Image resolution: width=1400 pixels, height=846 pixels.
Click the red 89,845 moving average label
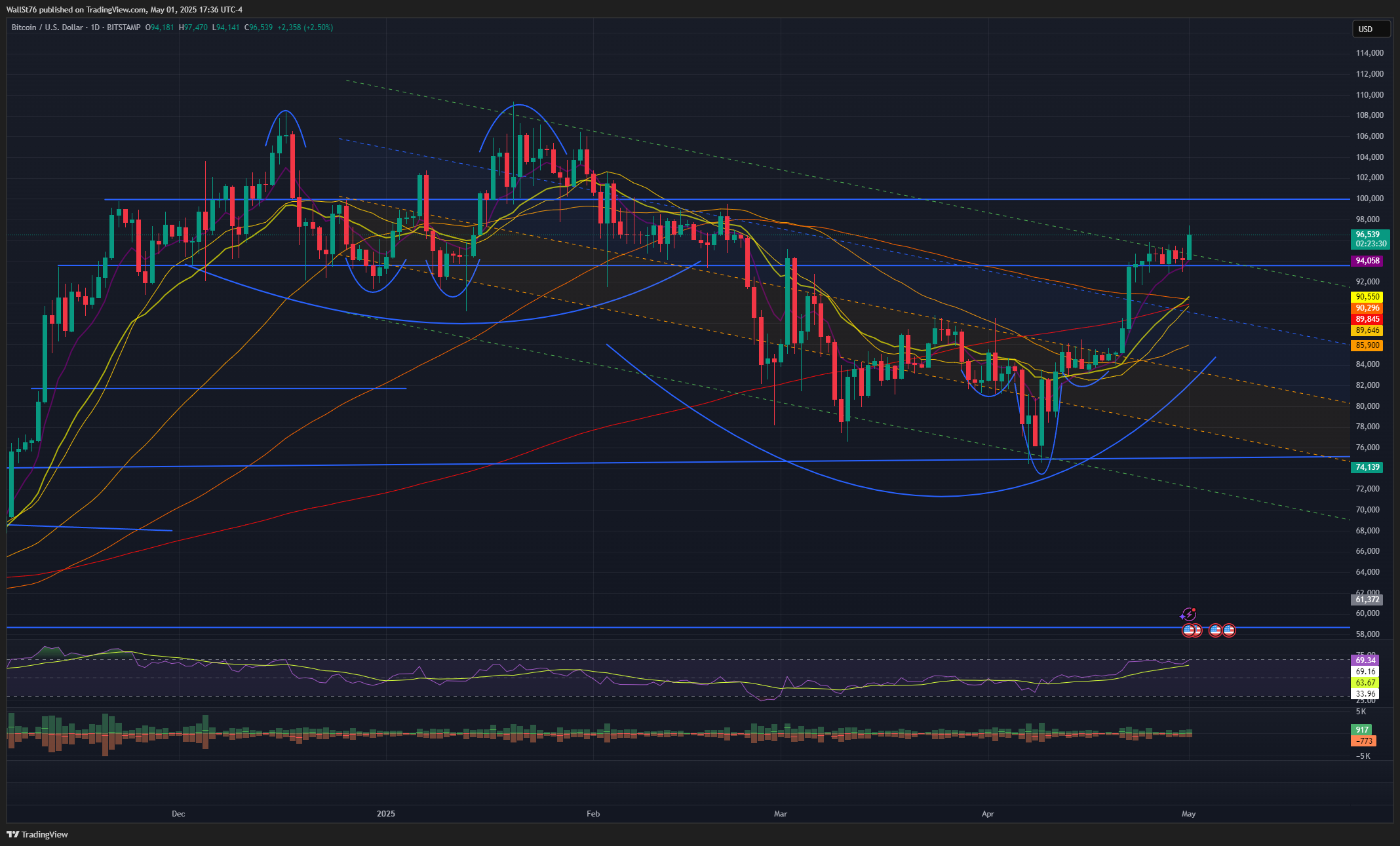pyautogui.click(x=1367, y=319)
